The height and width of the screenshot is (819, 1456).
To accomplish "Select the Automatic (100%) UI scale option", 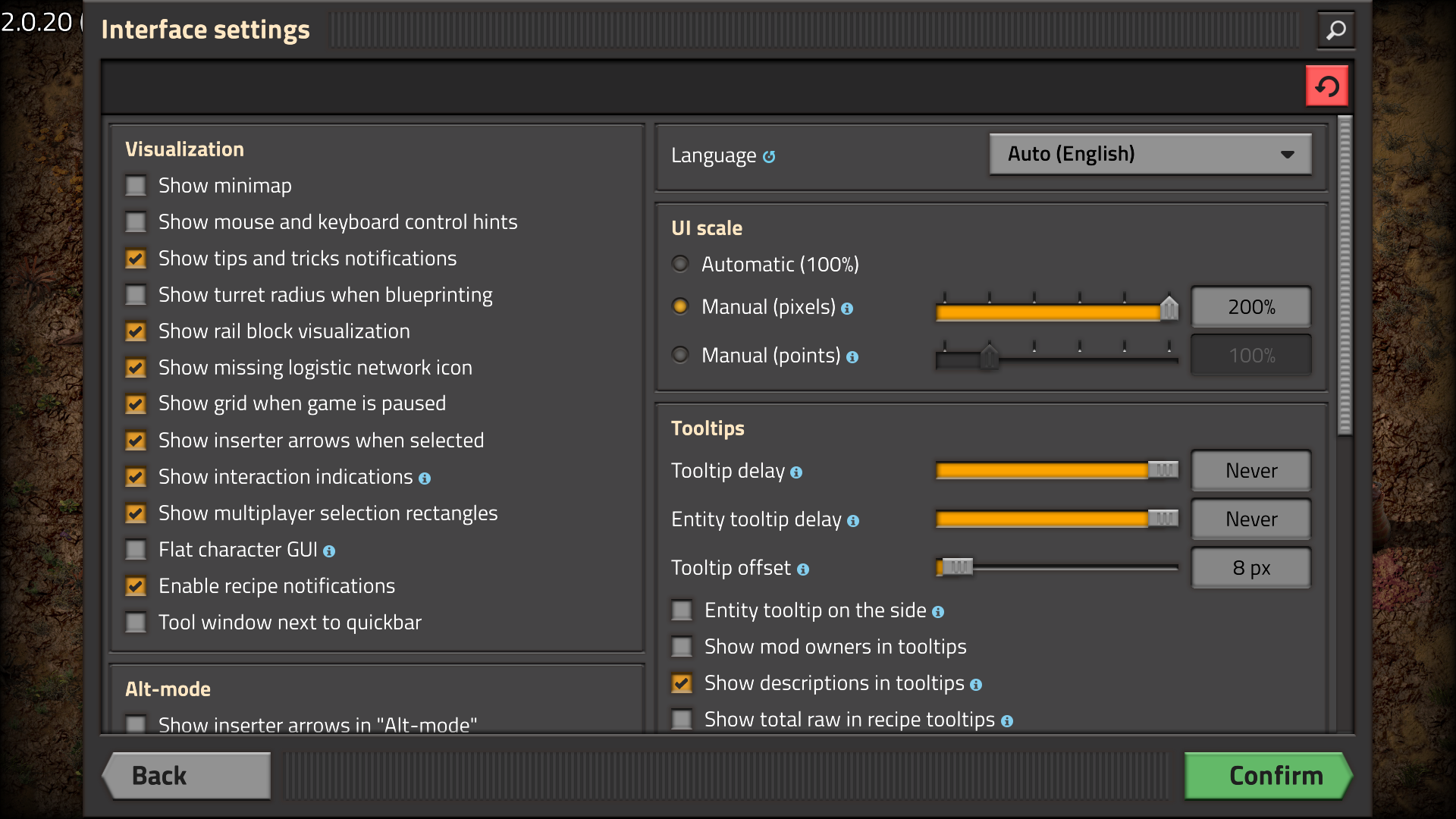I will tap(680, 264).
